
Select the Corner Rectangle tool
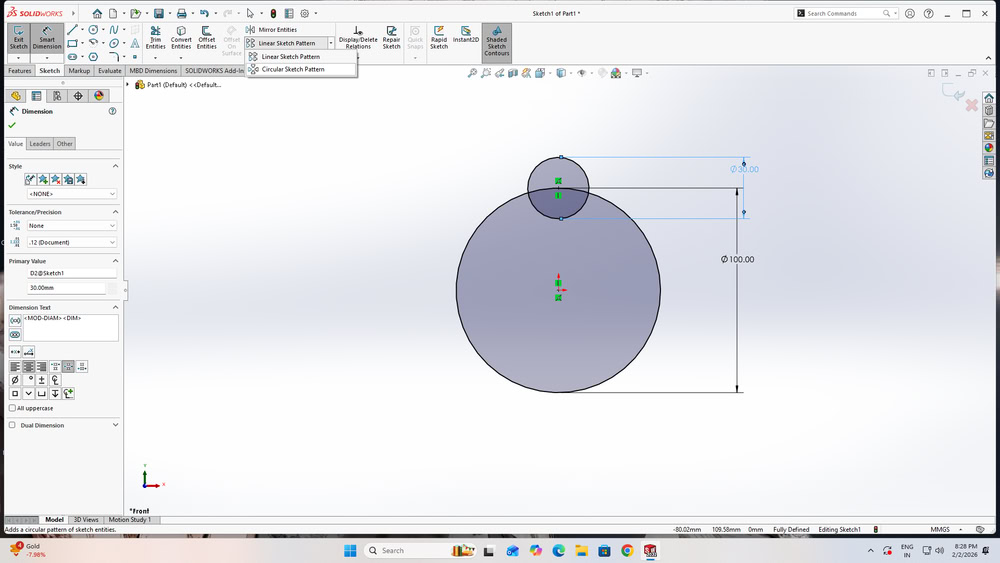click(x=73, y=43)
